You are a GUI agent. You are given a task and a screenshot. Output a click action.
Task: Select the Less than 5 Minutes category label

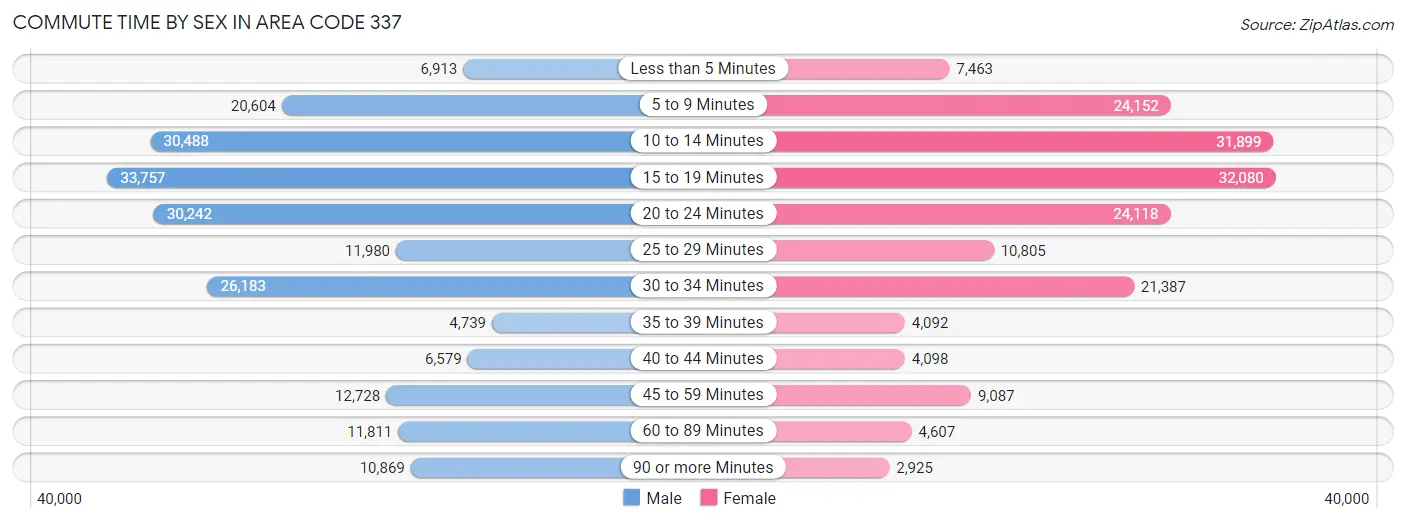click(x=703, y=69)
